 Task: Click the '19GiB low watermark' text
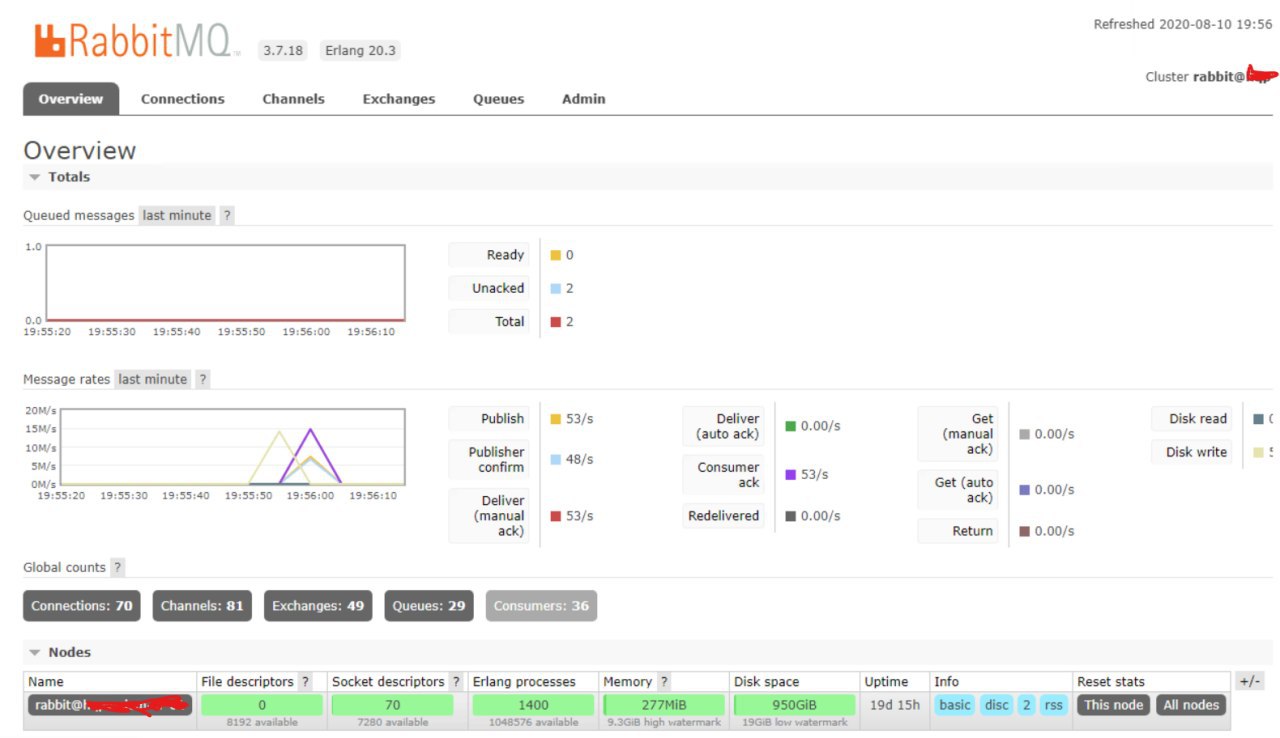coord(795,722)
